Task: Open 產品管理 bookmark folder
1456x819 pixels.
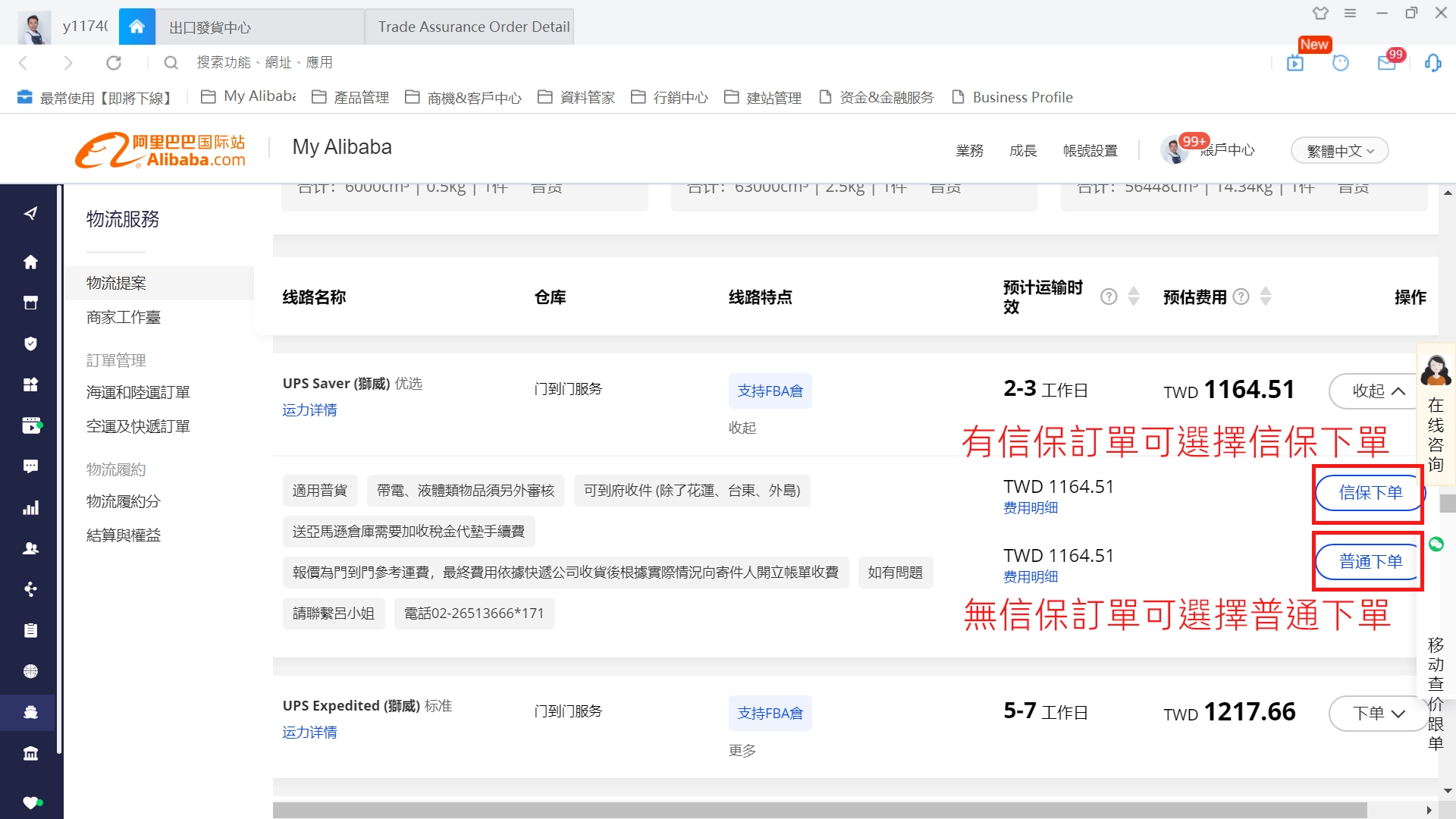Action: (350, 97)
